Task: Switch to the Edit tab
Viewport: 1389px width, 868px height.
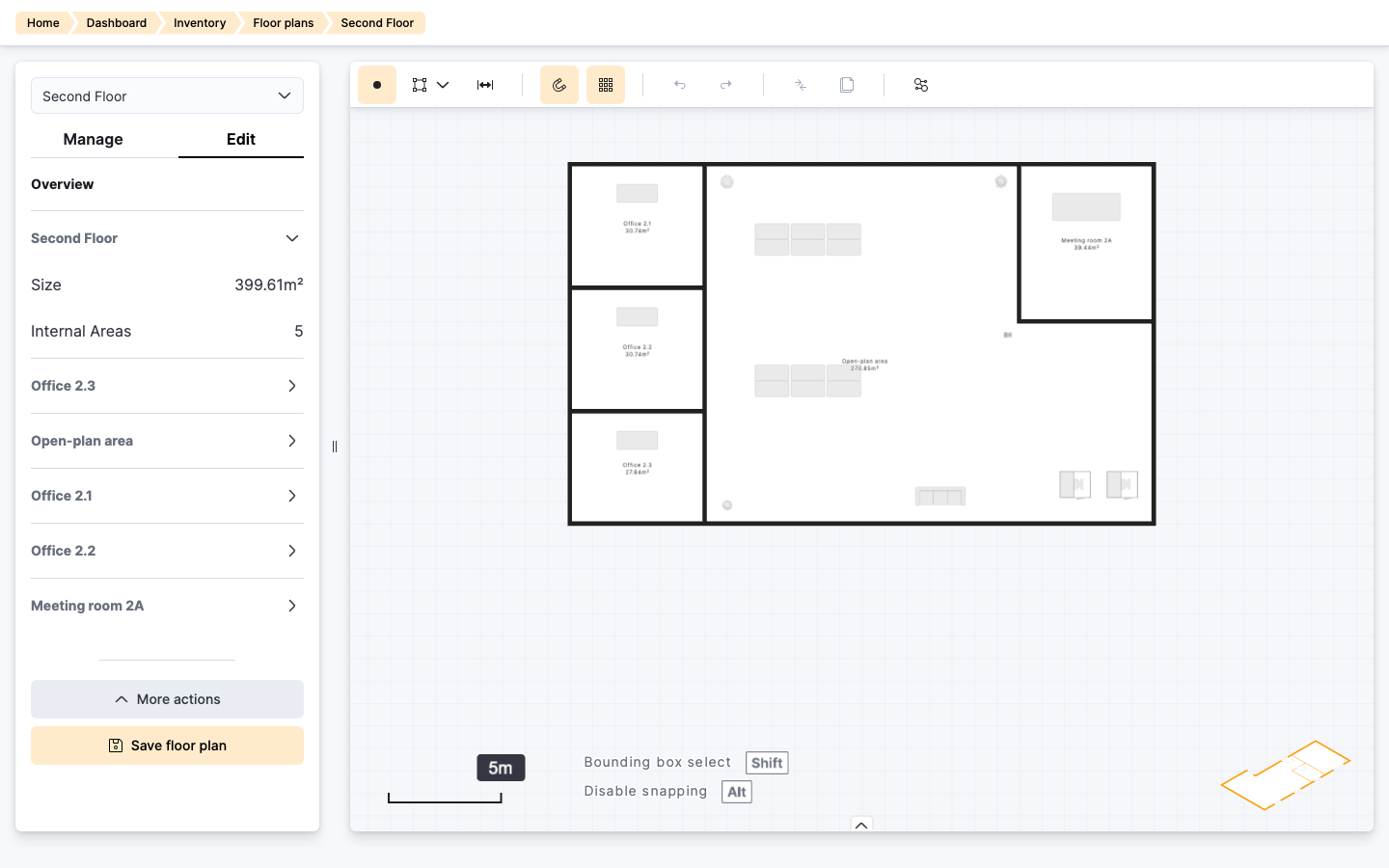Action: (241, 139)
